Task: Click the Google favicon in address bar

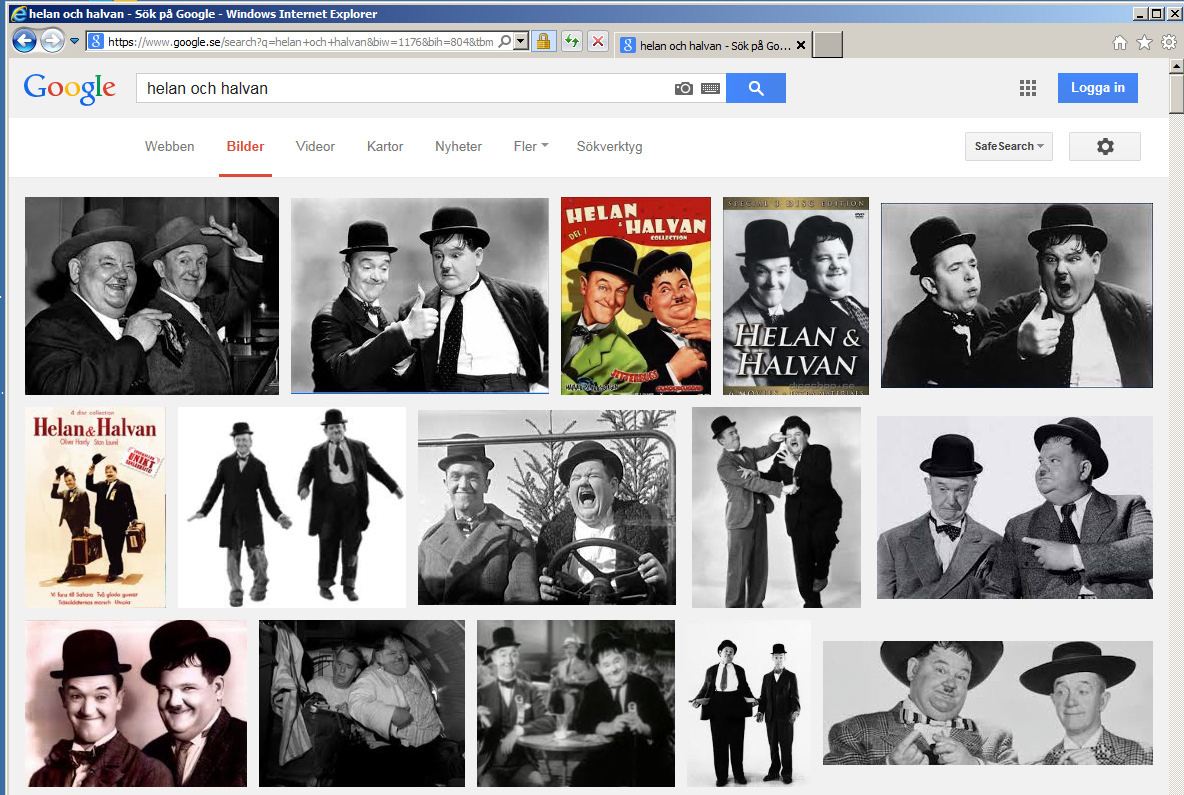Action: (x=96, y=42)
